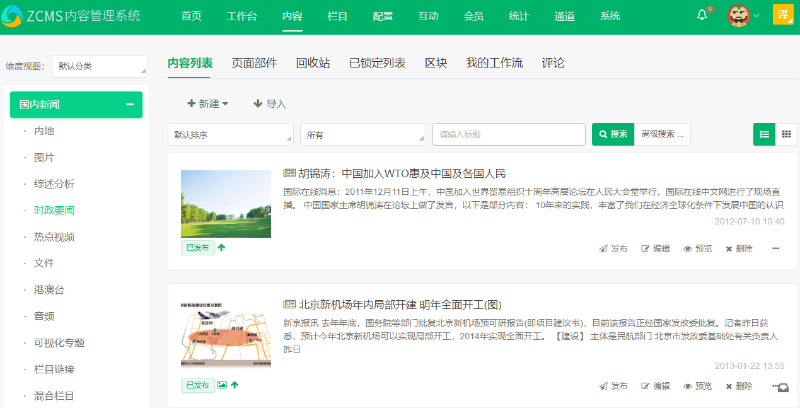
Task: Open 会员 in top navigation
Action: pyautogui.click(x=473, y=16)
